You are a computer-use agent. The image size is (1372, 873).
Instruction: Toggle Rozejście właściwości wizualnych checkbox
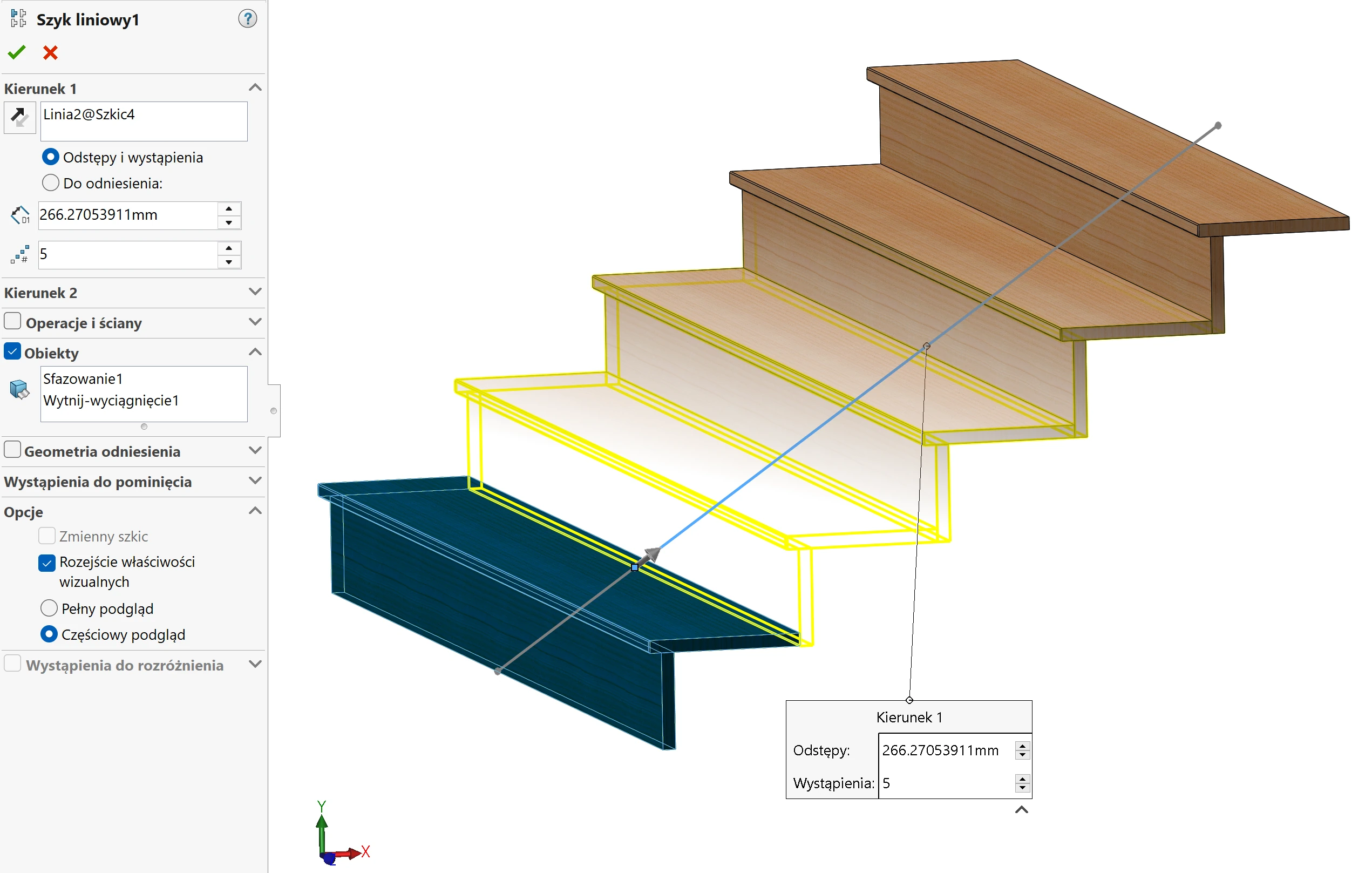47,563
